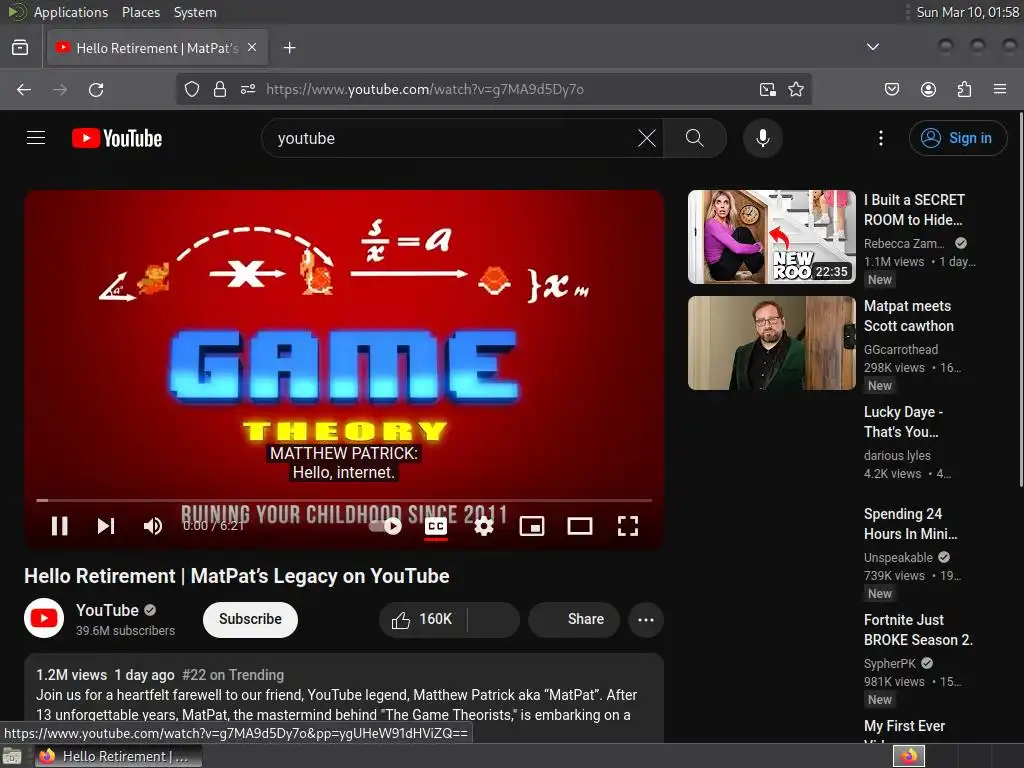Open Unspeakable channel name
Image resolution: width=1024 pixels, height=768 pixels.
[898, 558]
